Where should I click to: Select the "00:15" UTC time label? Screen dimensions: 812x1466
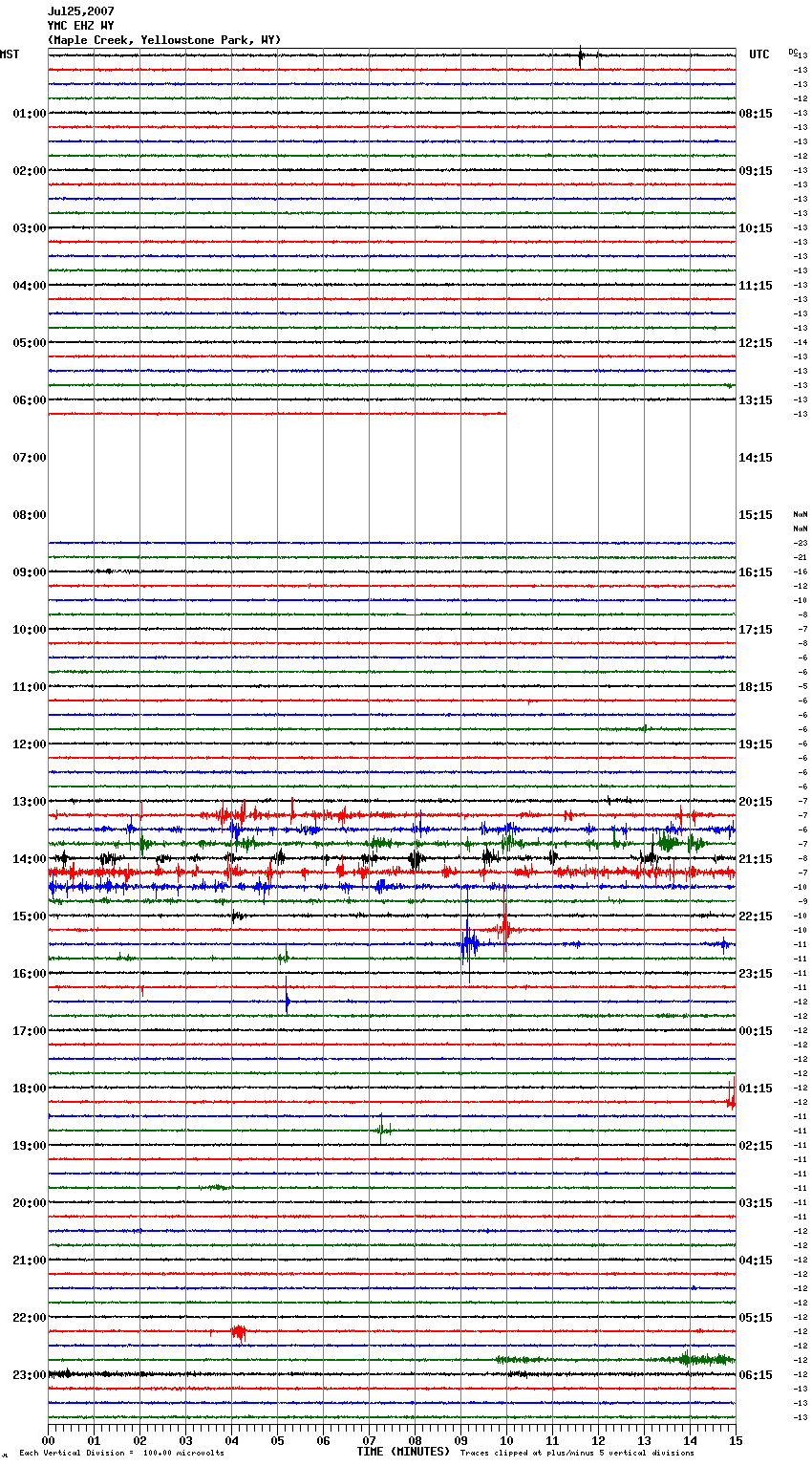tap(756, 1031)
